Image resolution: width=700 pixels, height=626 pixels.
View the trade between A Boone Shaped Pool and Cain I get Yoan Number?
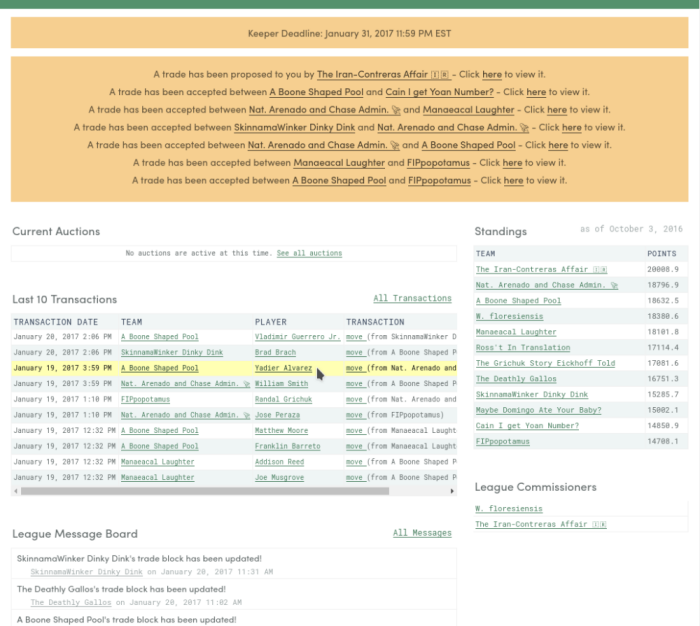[536, 92]
